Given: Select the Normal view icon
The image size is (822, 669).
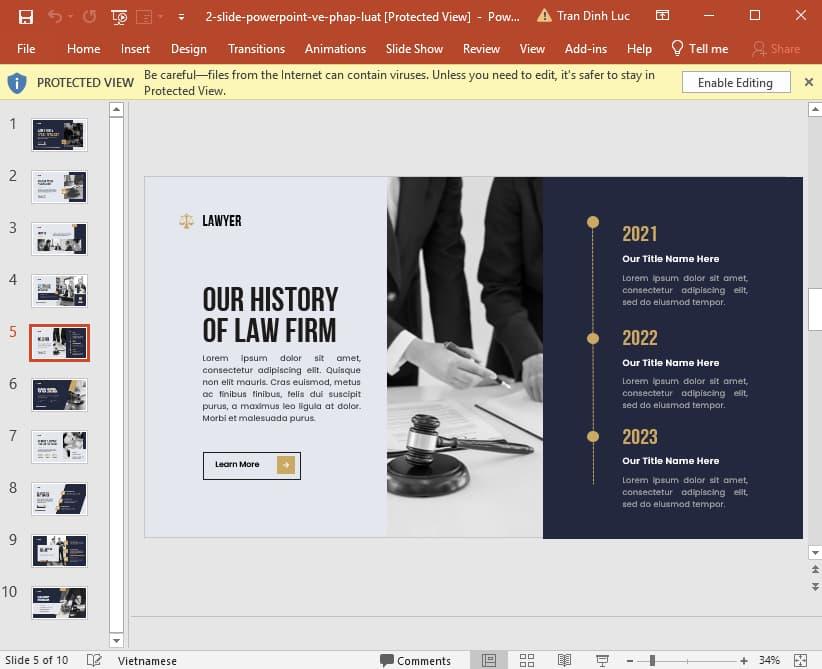Looking at the screenshot, I should click(x=489, y=660).
